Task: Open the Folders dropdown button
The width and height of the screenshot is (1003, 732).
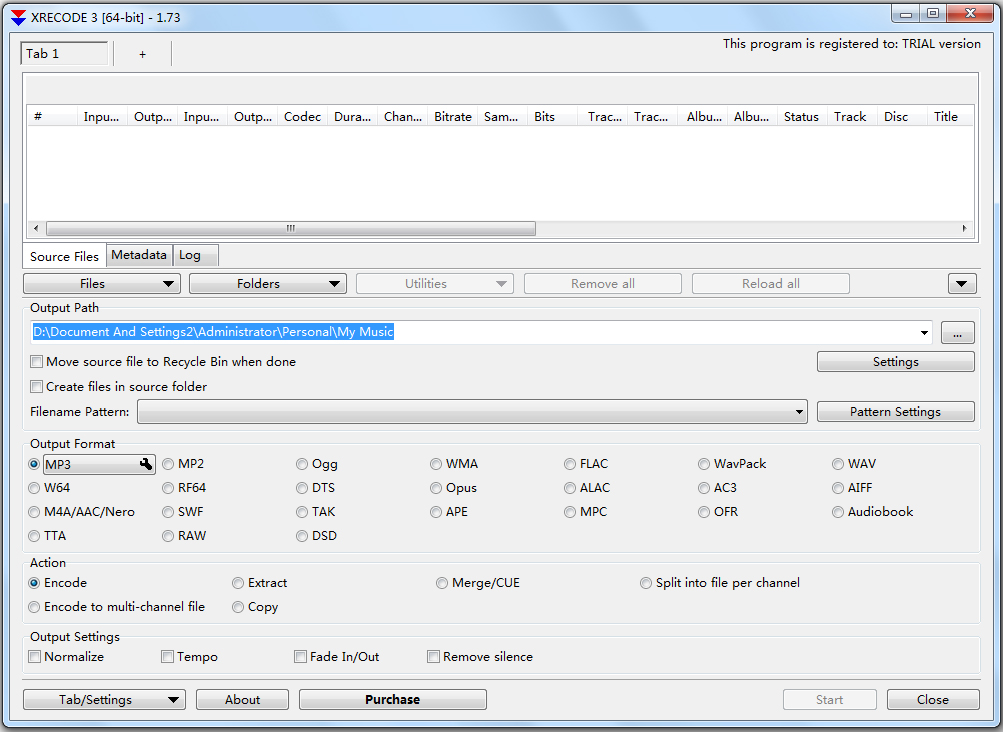Action: pos(268,283)
